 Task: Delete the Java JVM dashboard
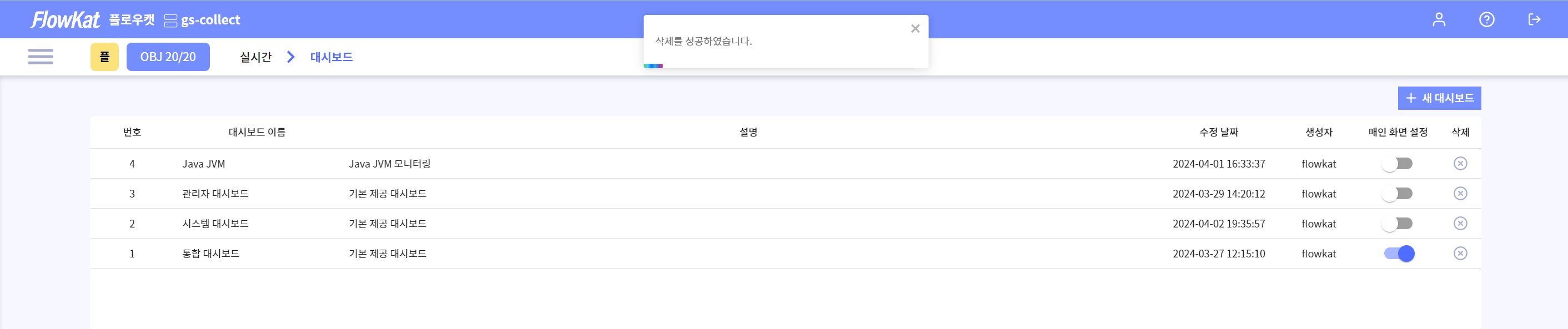point(1460,164)
